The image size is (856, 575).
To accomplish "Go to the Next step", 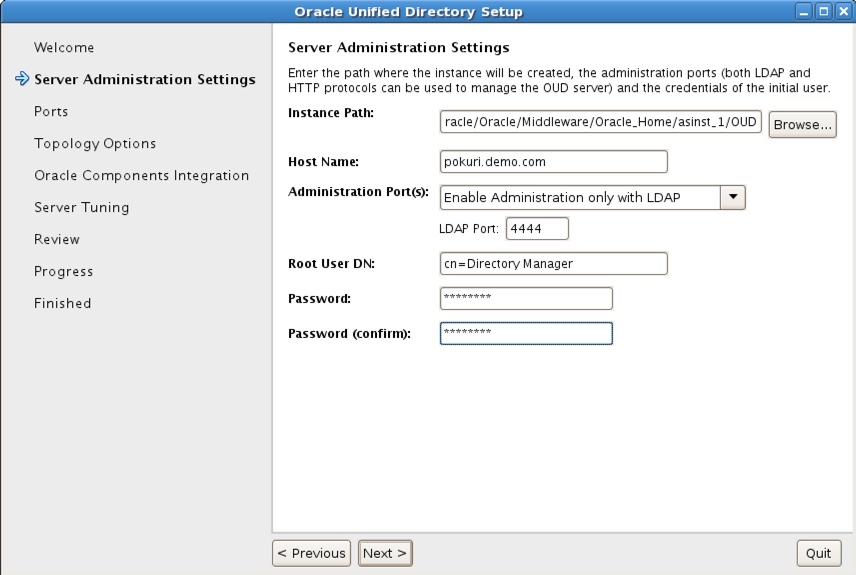I will (385, 553).
